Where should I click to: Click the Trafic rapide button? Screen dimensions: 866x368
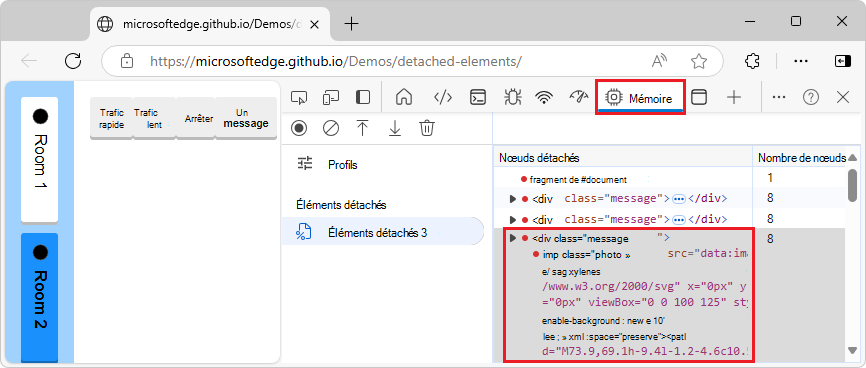(112, 118)
